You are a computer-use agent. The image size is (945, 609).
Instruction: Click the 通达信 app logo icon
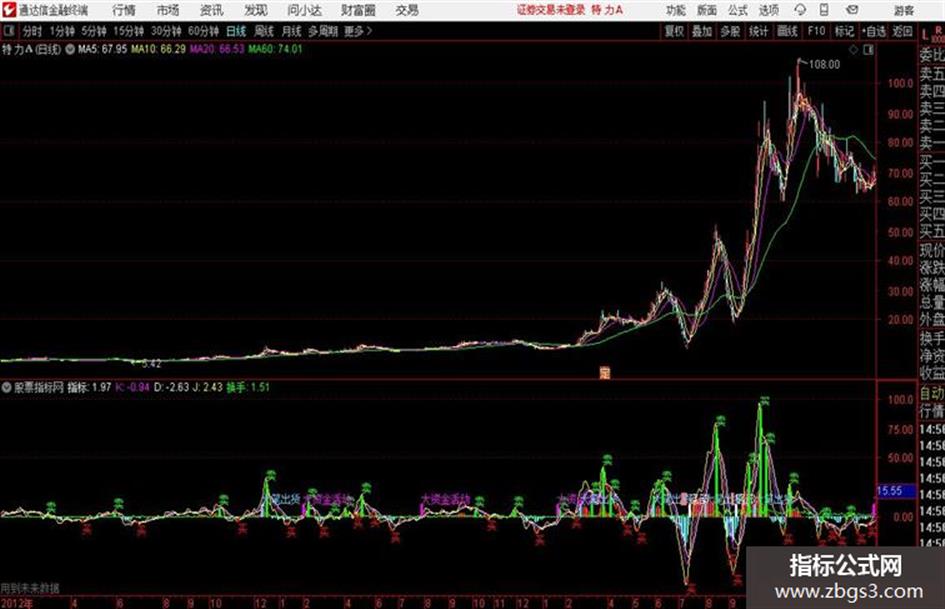[x=8, y=10]
